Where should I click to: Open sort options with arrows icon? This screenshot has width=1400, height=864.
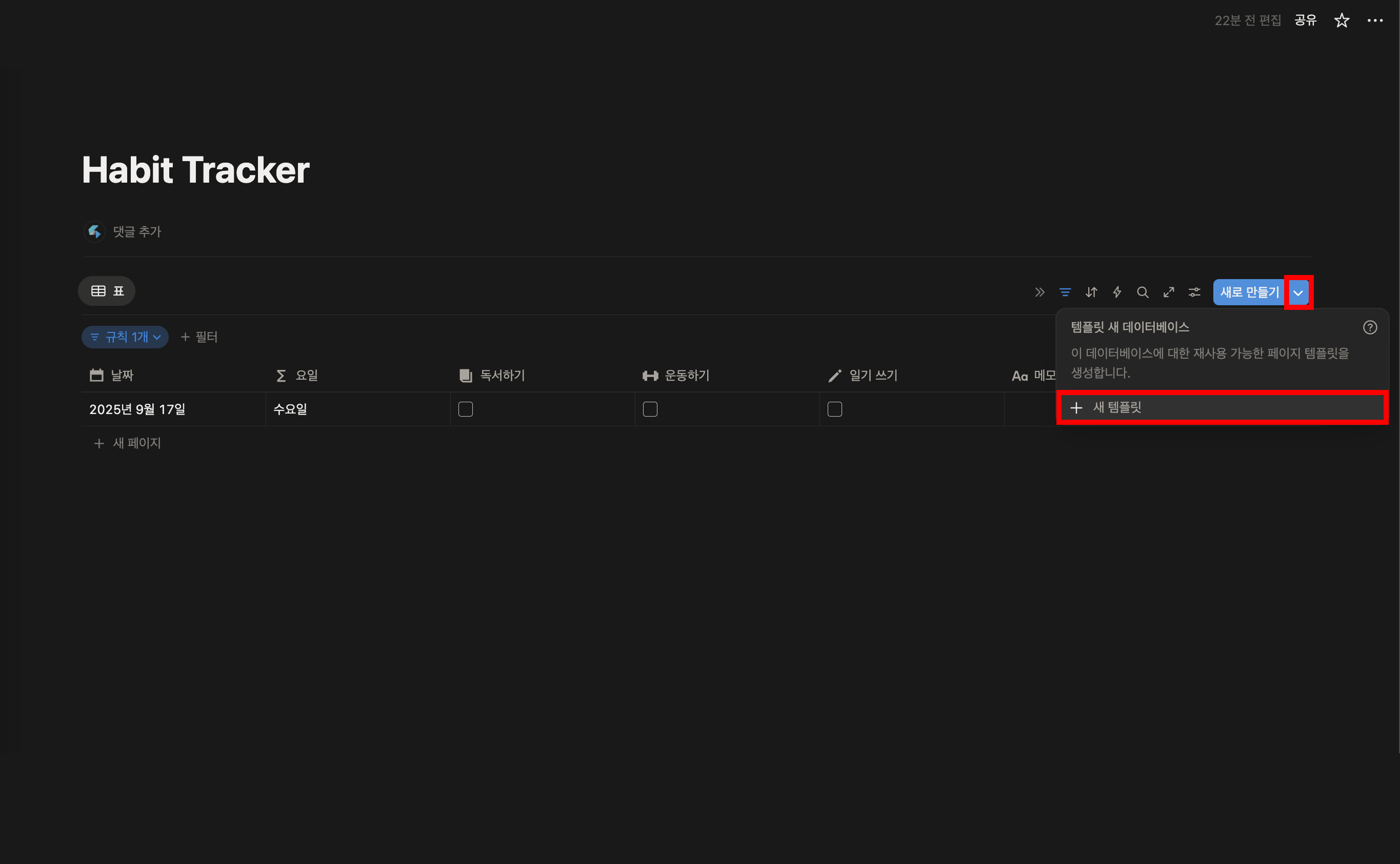(1091, 292)
